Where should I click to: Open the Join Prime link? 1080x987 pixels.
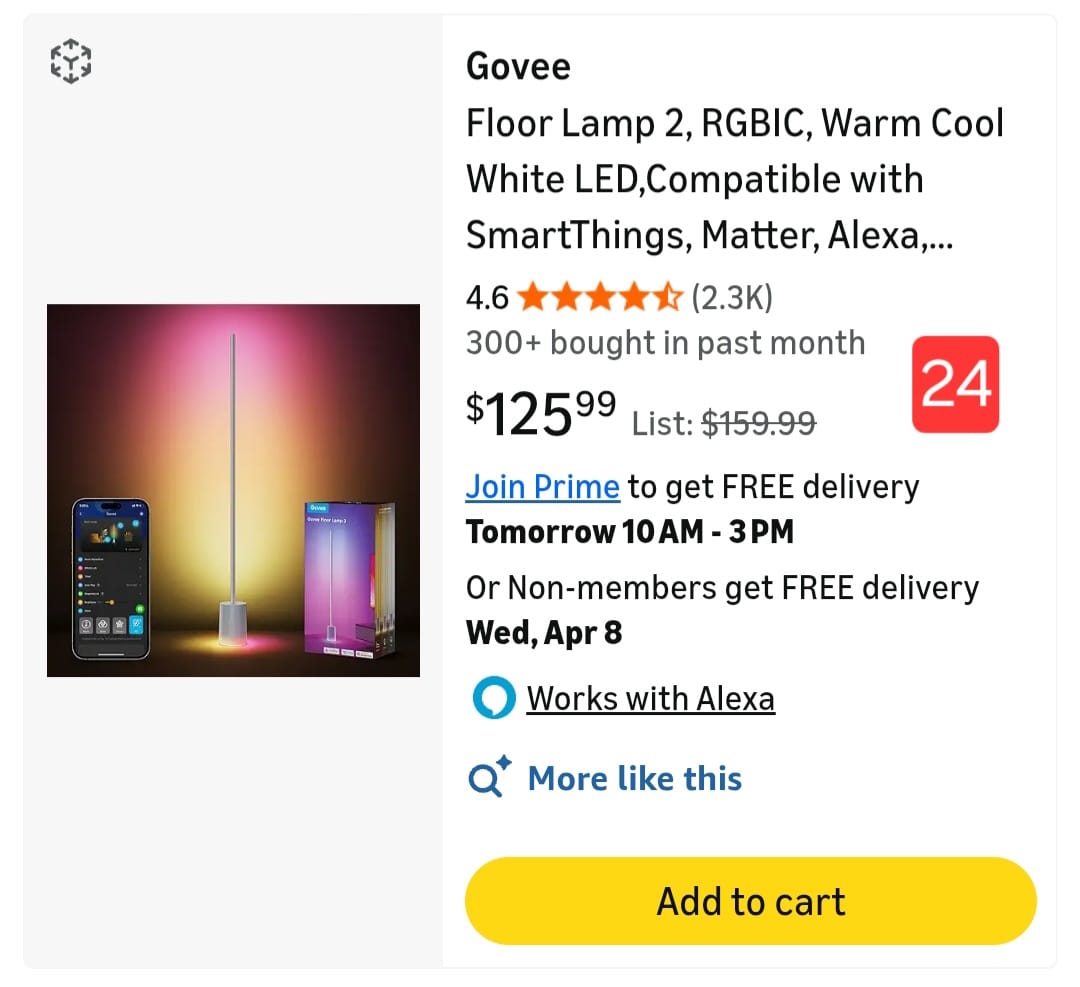[542, 487]
